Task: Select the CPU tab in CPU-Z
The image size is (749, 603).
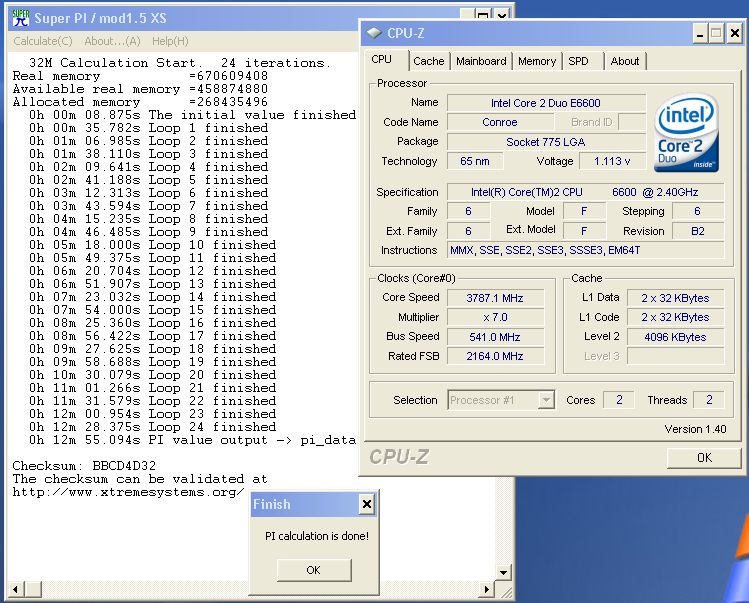Action: (382, 60)
